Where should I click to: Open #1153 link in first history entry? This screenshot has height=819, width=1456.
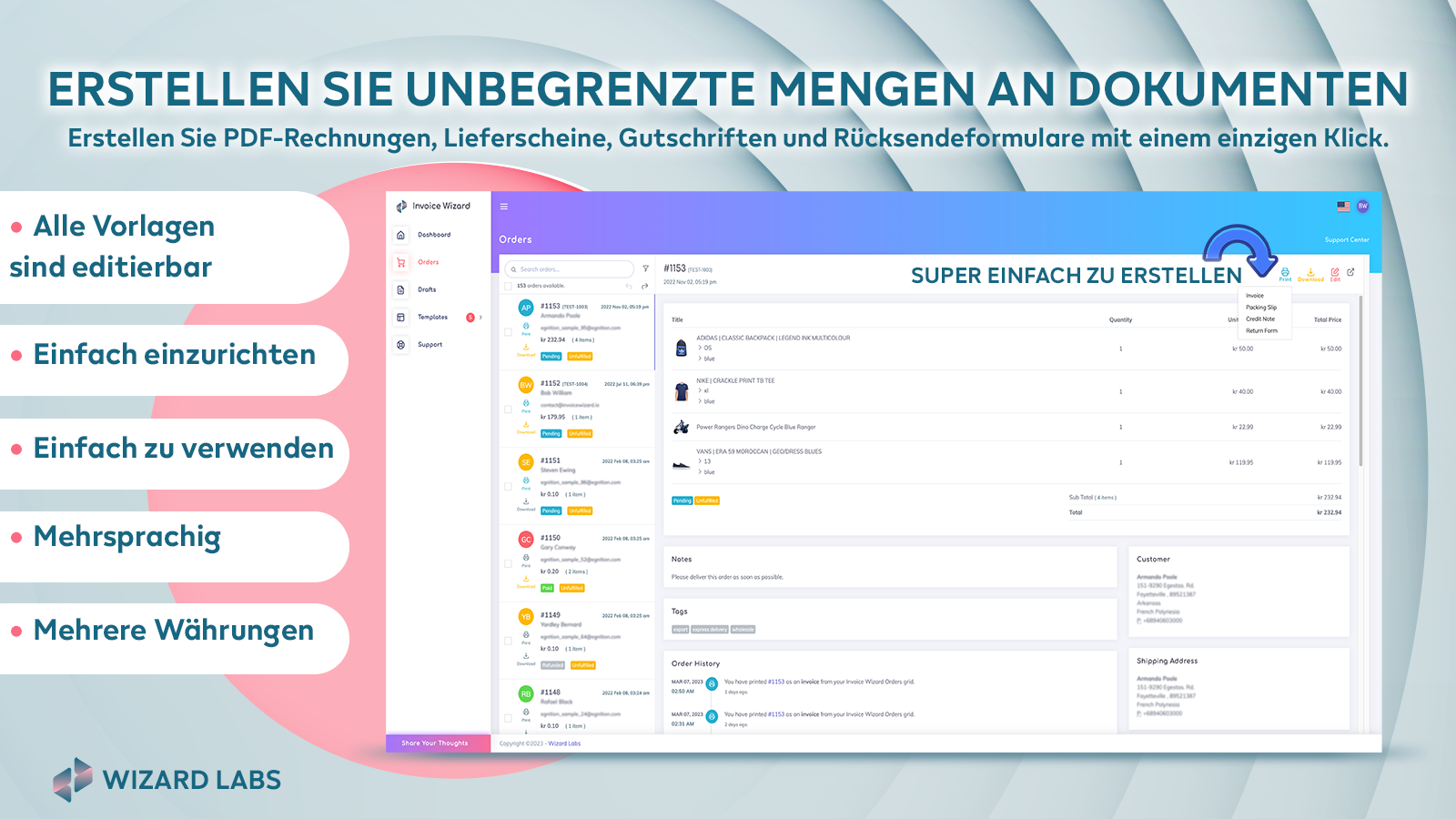point(776,682)
